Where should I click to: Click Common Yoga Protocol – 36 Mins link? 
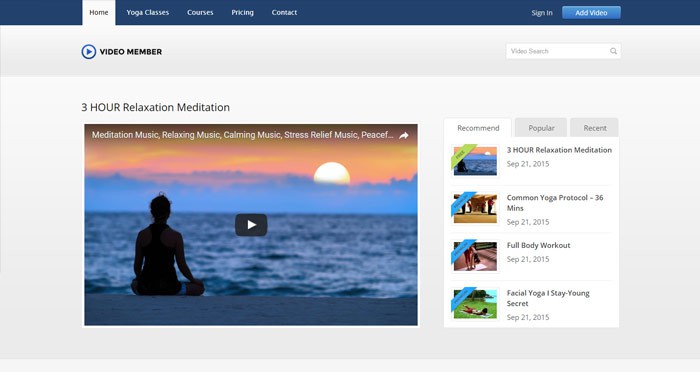click(555, 203)
